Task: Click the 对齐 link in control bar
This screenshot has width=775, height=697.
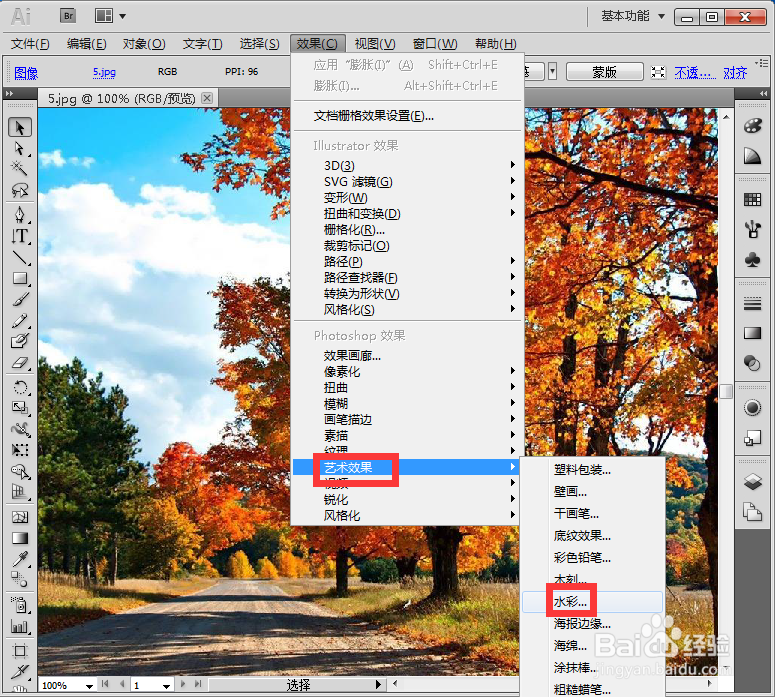Action: click(x=735, y=73)
